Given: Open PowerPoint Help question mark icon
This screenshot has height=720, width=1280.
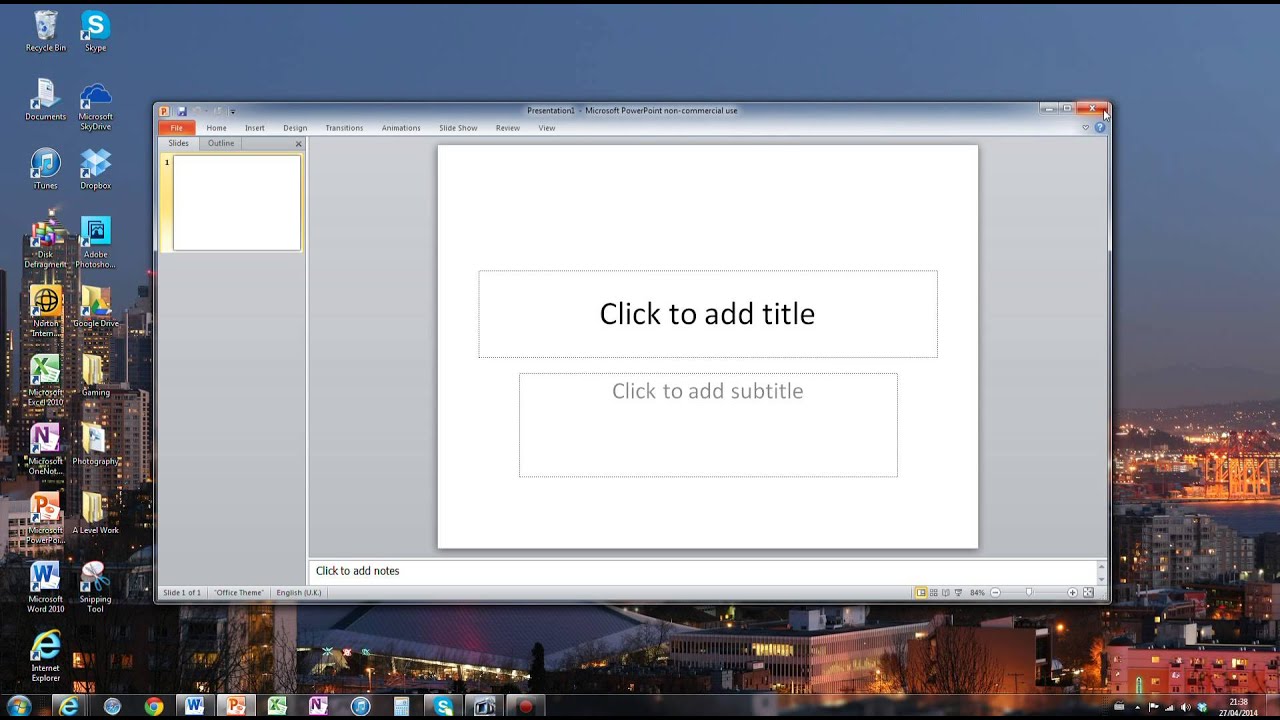Looking at the screenshot, I should 1100,128.
